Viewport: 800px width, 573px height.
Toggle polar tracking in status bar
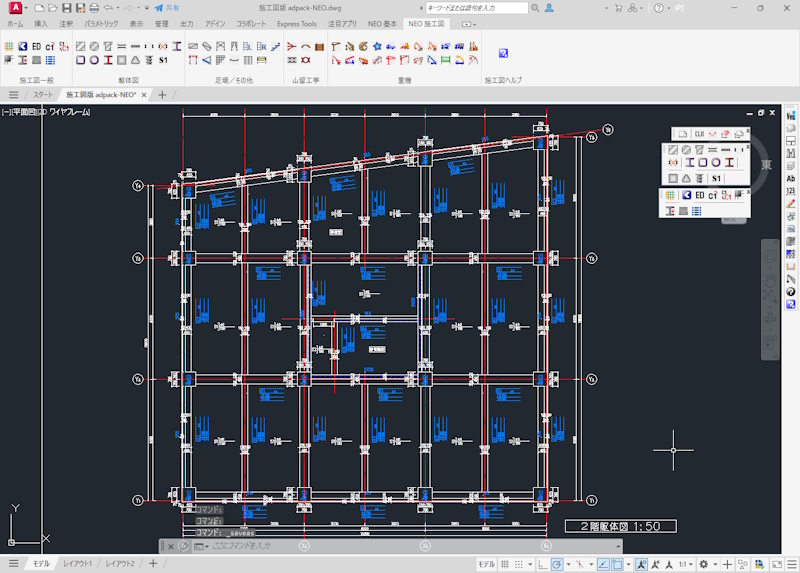click(x=557, y=564)
